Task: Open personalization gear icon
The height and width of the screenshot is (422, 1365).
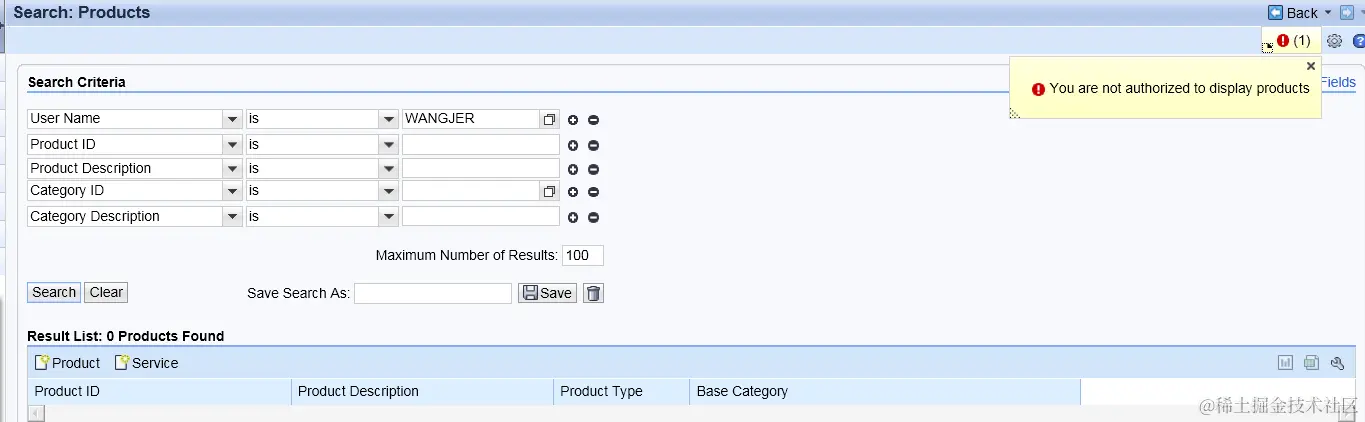Action: (1334, 41)
